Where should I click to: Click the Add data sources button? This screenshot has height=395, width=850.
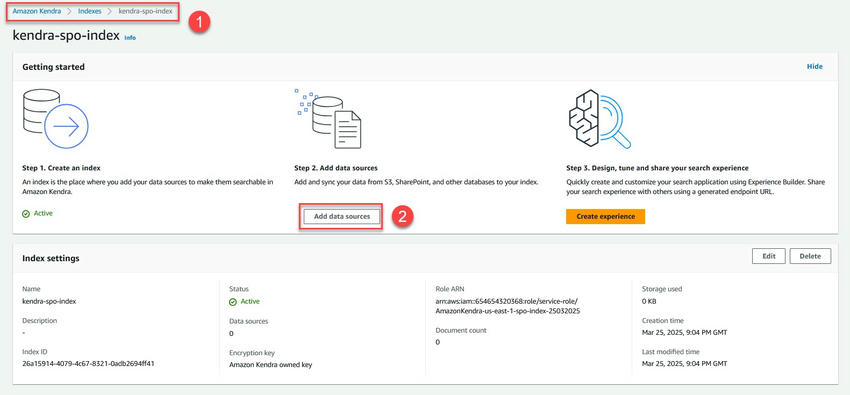click(342, 216)
